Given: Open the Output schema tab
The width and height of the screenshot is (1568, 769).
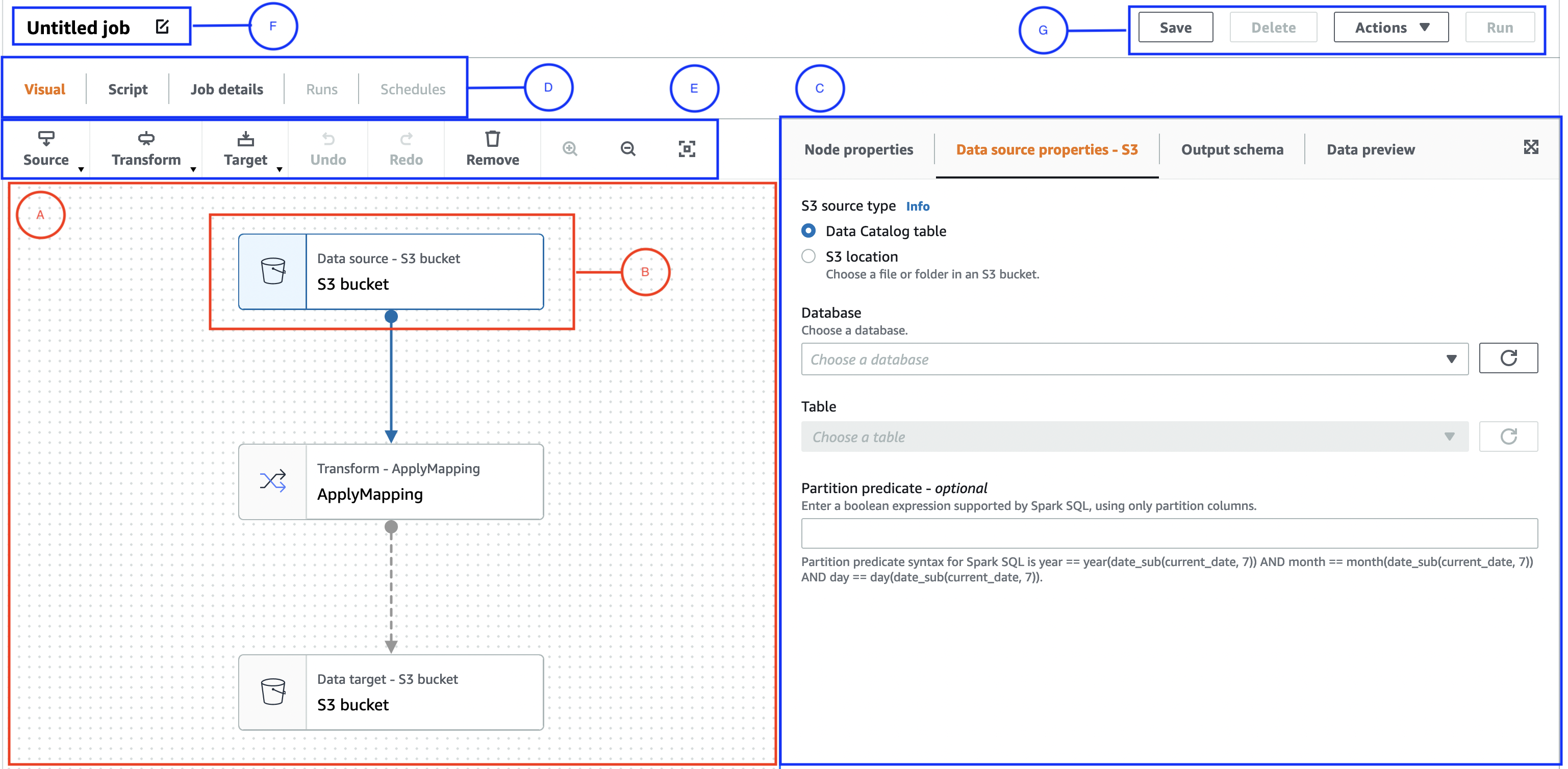Looking at the screenshot, I should pyautogui.click(x=1231, y=149).
